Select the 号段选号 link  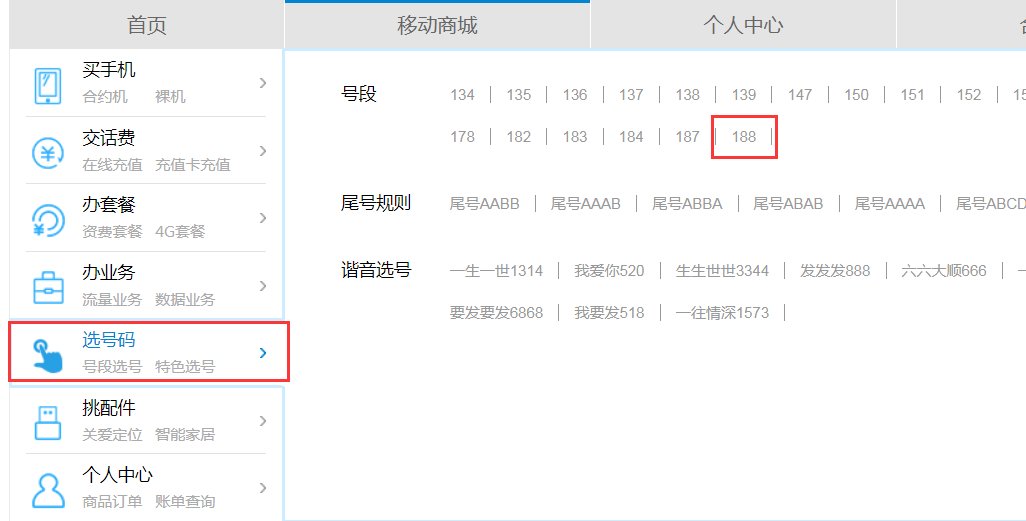pyautogui.click(x=112, y=367)
